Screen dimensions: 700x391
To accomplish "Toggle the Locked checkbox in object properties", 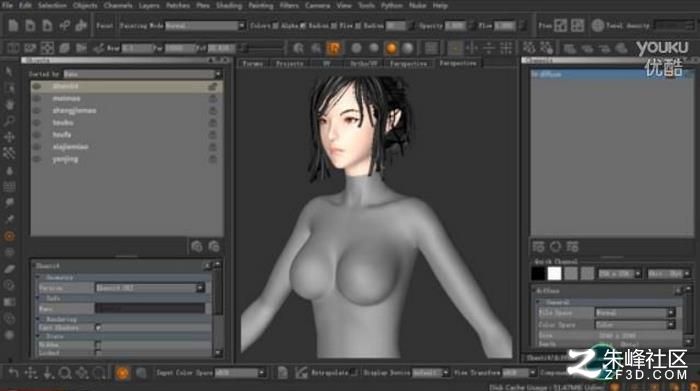I will tap(98, 353).
